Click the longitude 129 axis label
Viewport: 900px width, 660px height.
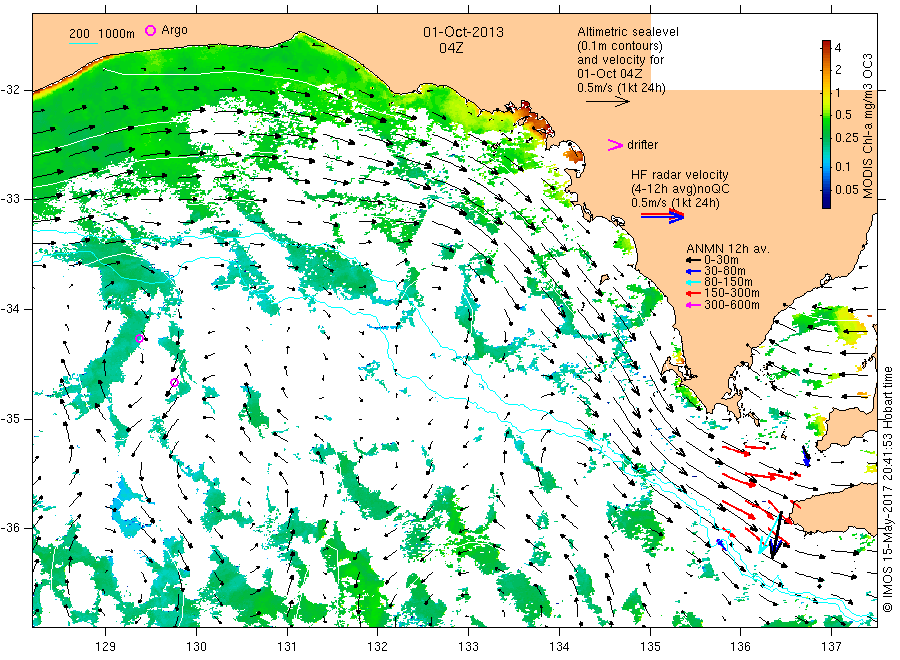(x=106, y=647)
